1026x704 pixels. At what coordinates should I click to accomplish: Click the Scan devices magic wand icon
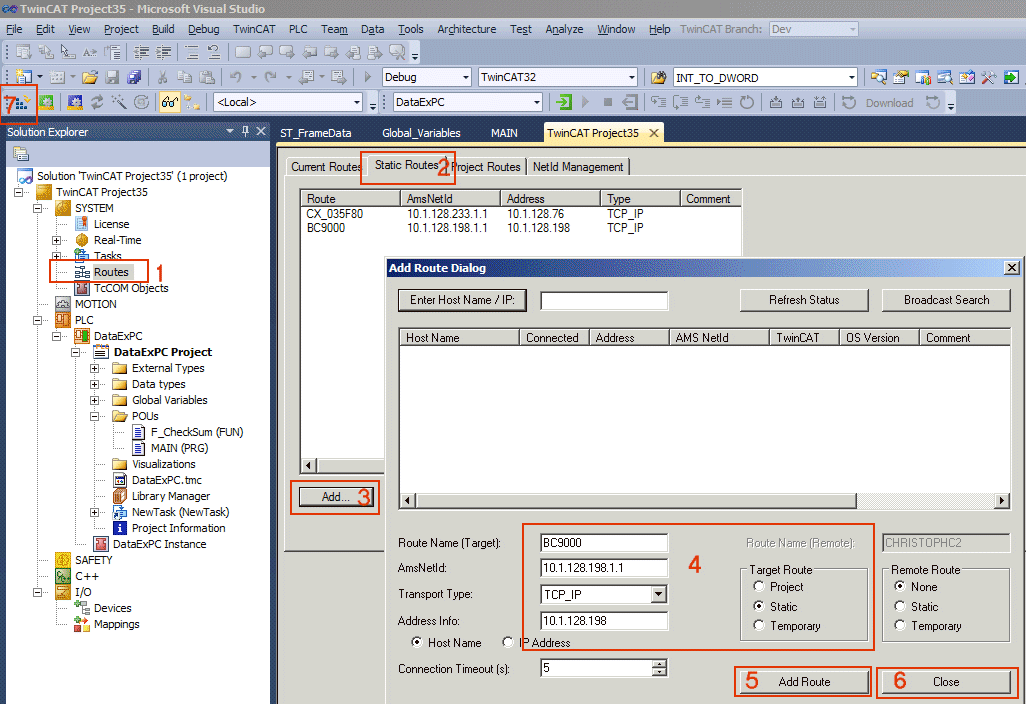(x=119, y=102)
